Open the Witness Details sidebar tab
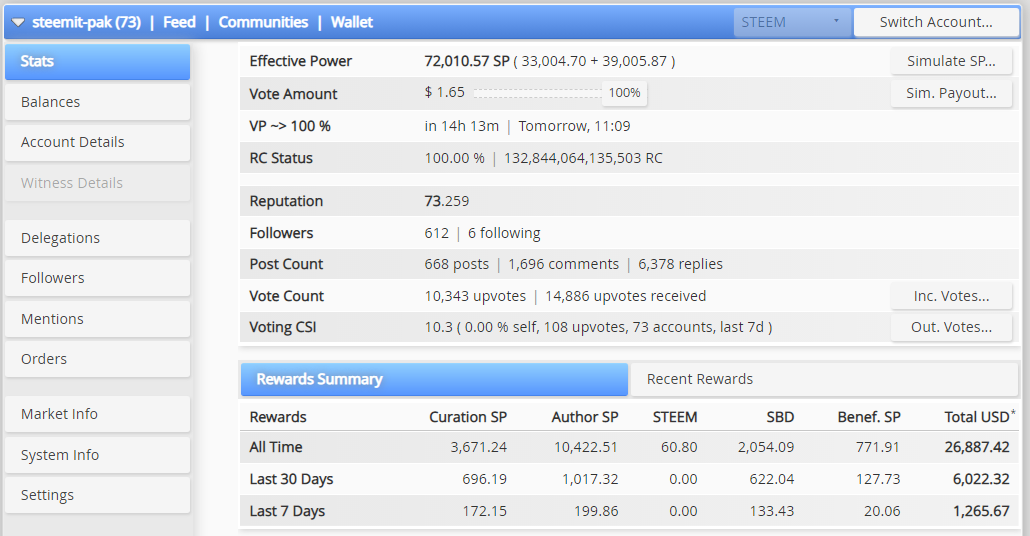Viewport: 1030px width, 536px height. click(x=97, y=183)
